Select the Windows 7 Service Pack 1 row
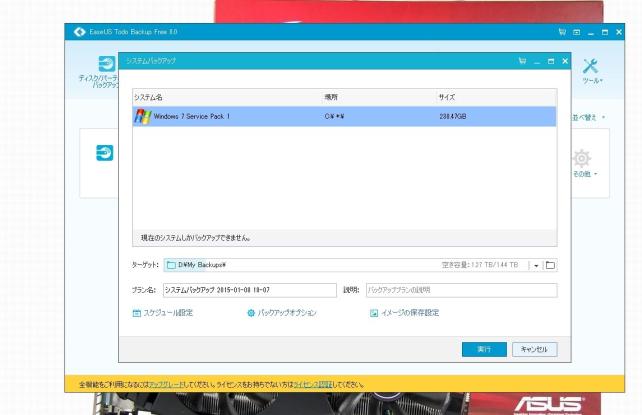 [x=344, y=117]
